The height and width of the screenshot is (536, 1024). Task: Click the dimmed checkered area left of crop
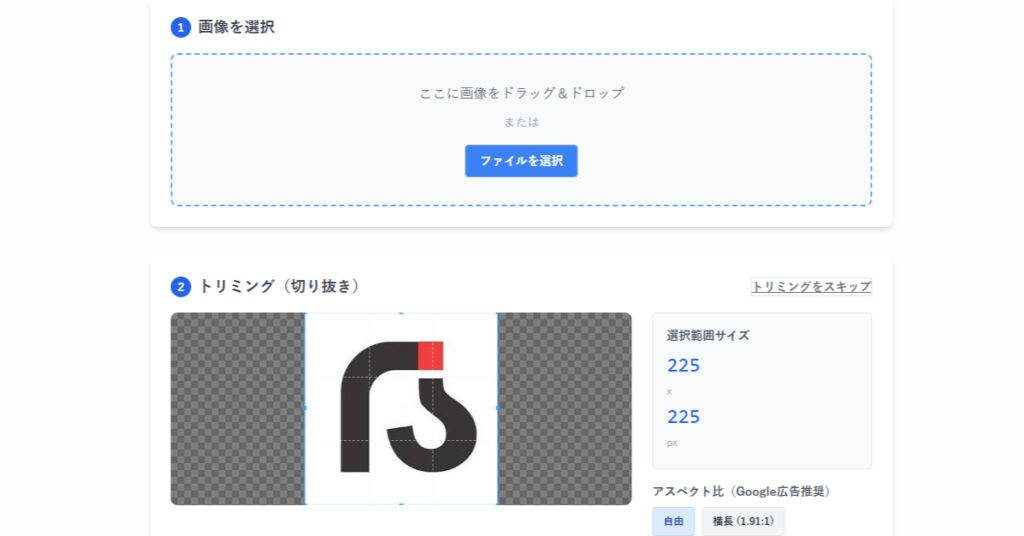point(237,408)
